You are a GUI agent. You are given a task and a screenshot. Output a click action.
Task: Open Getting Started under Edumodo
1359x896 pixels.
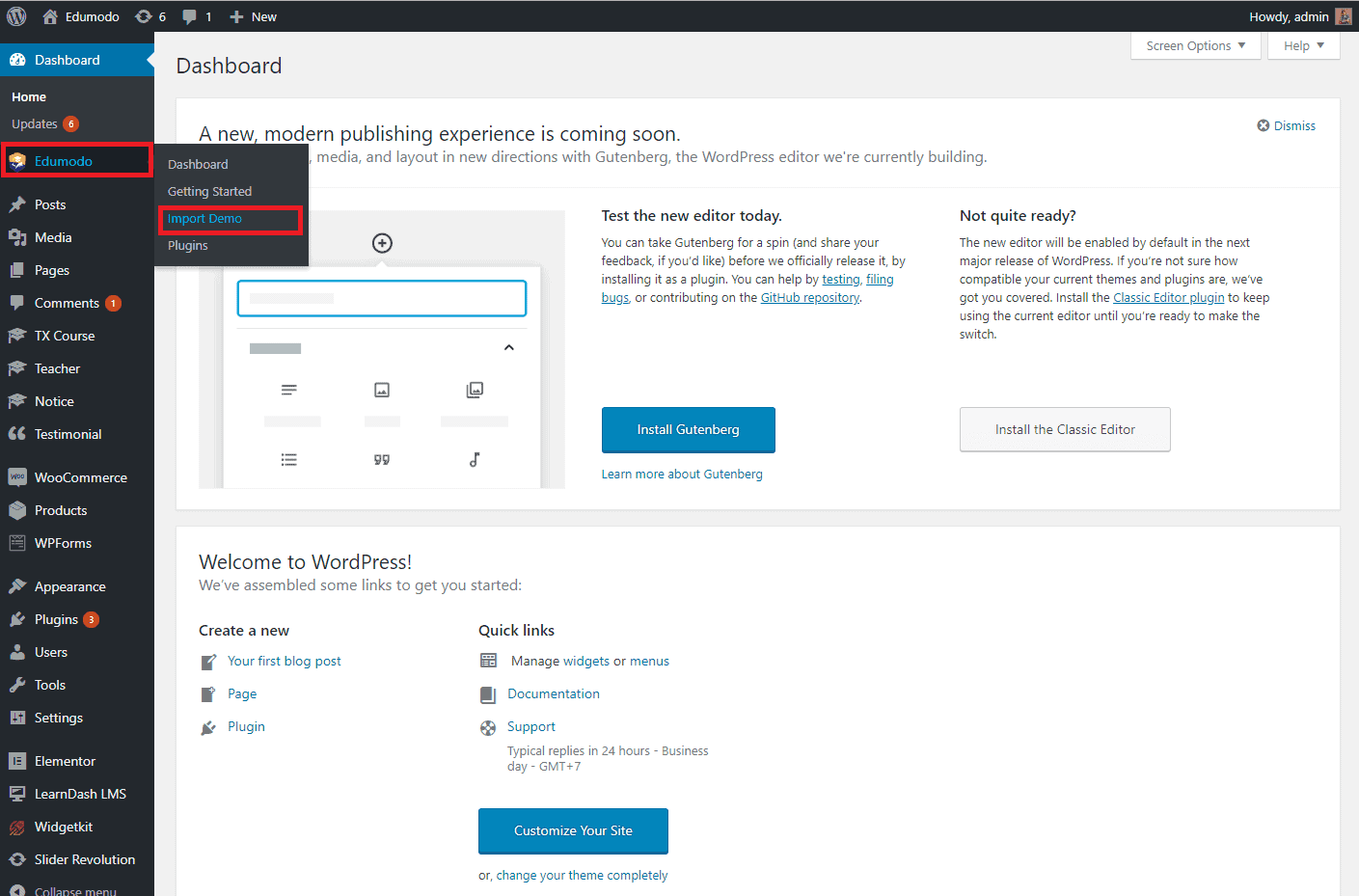pos(208,191)
